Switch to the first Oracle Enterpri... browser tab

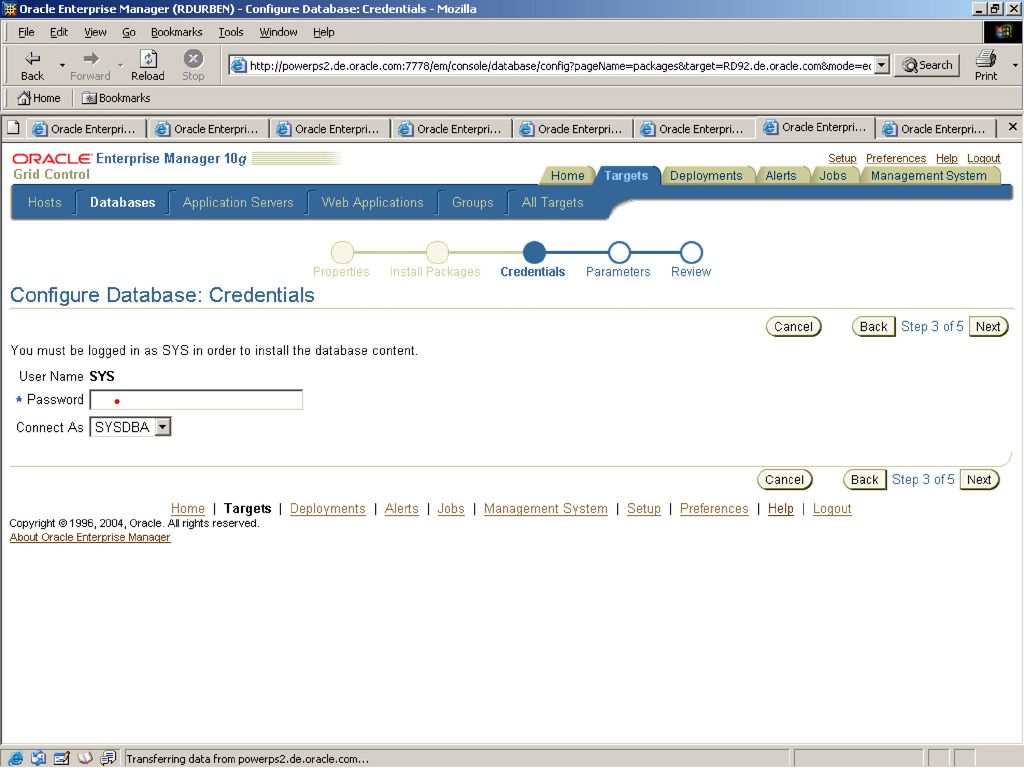[x=85, y=129]
